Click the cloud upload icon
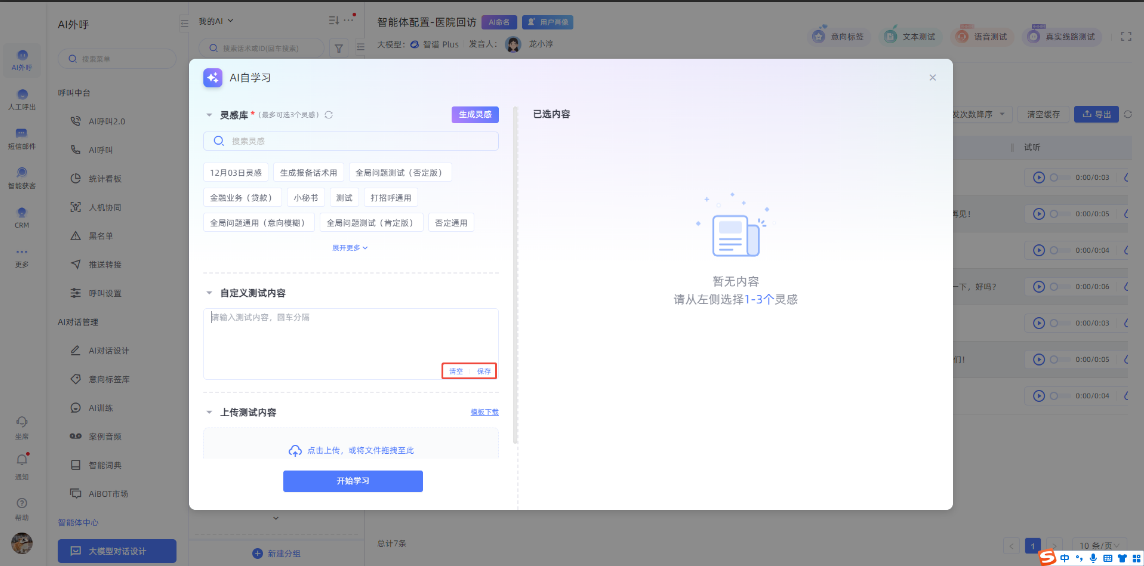Image resolution: width=1144 pixels, height=566 pixels. 295,451
